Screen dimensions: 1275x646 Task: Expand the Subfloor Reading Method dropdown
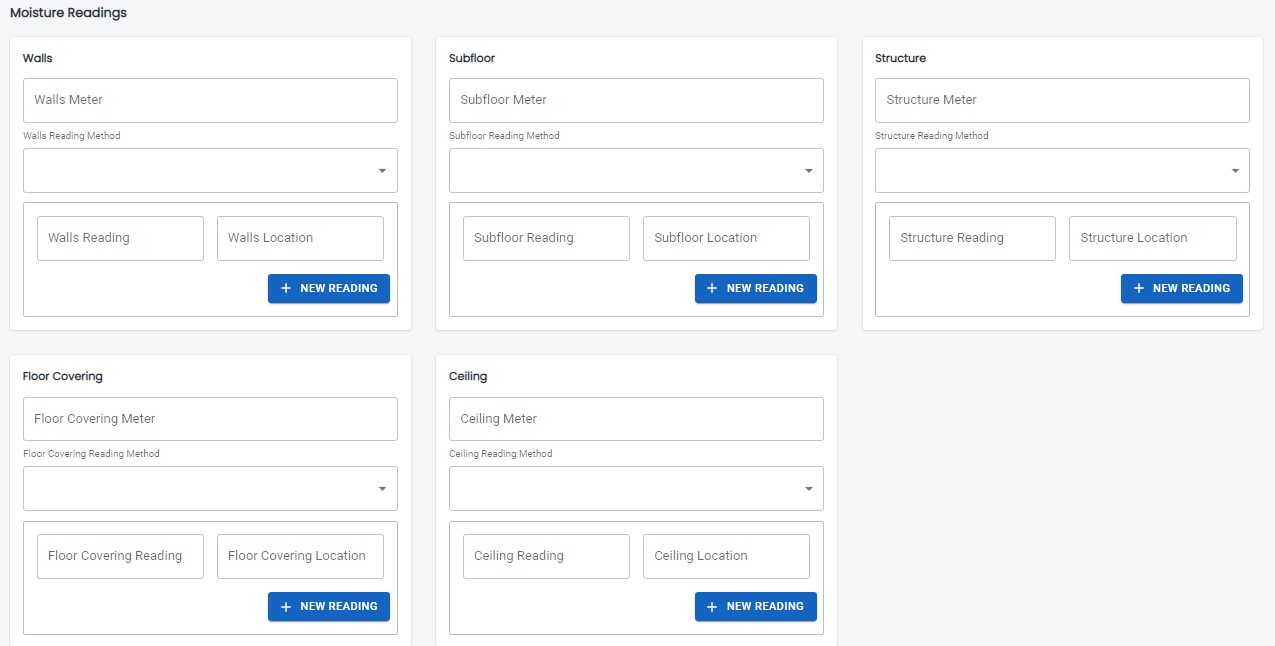[x=636, y=171]
